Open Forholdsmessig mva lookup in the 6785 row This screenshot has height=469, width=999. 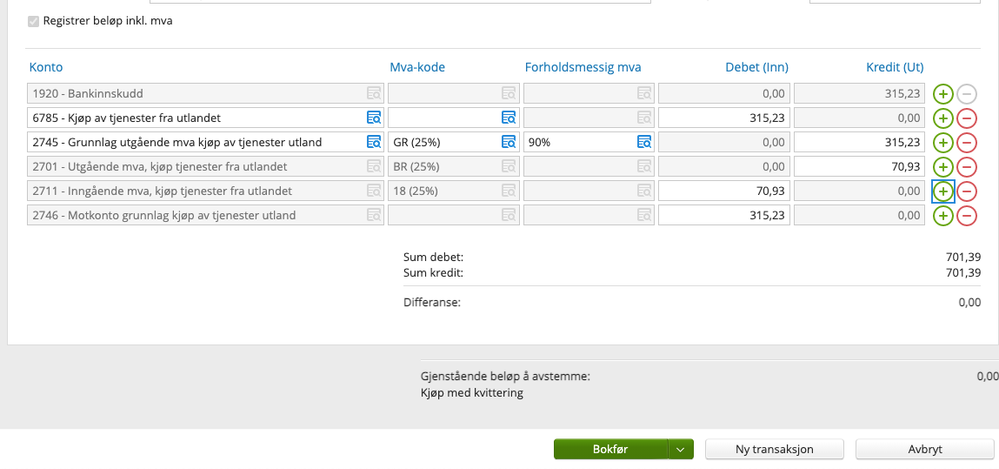click(645, 118)
